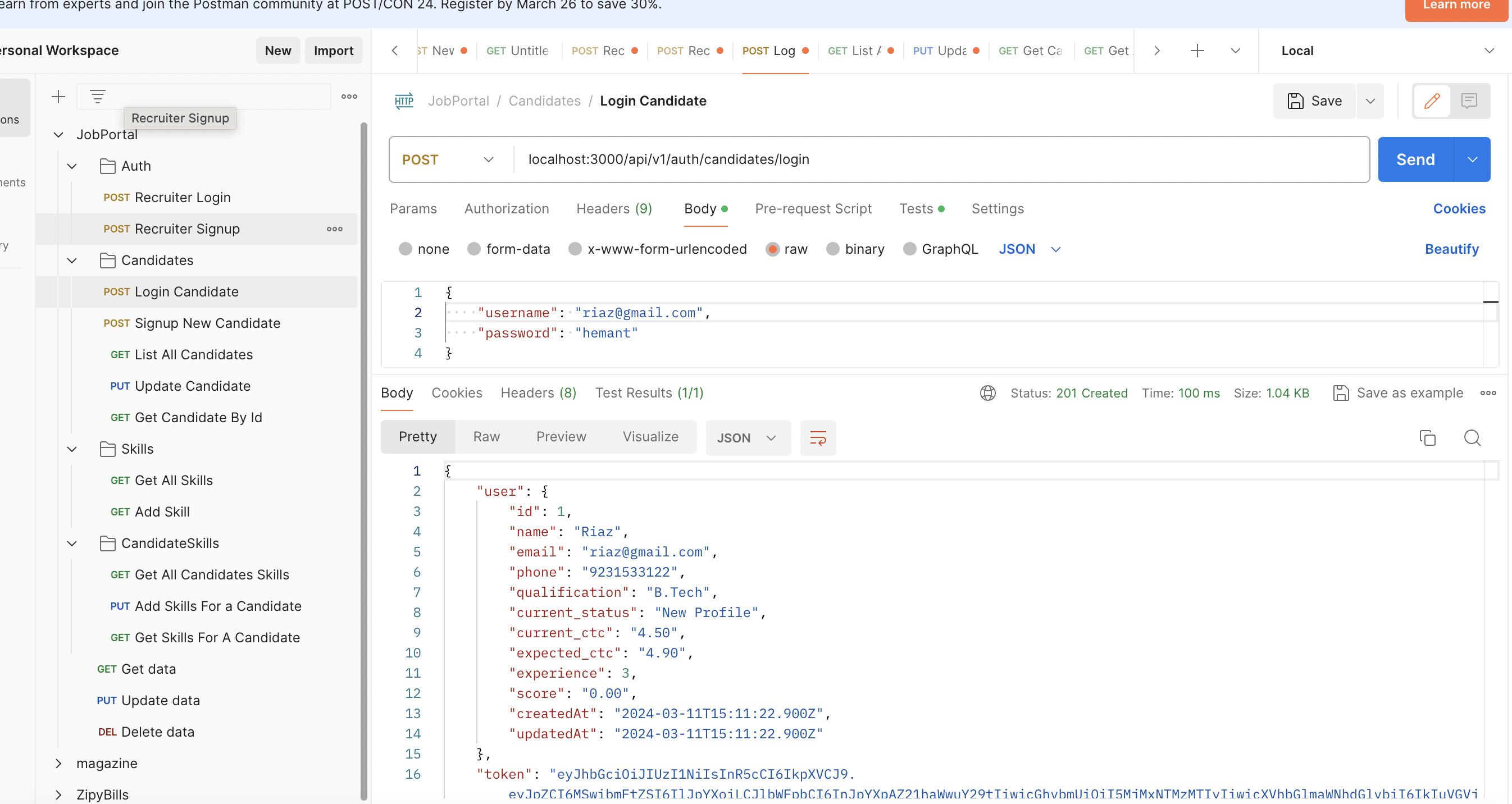Screen dimensions: 1512x804
Task: Toggle the response line wrap icon
Action: point(818,438)
